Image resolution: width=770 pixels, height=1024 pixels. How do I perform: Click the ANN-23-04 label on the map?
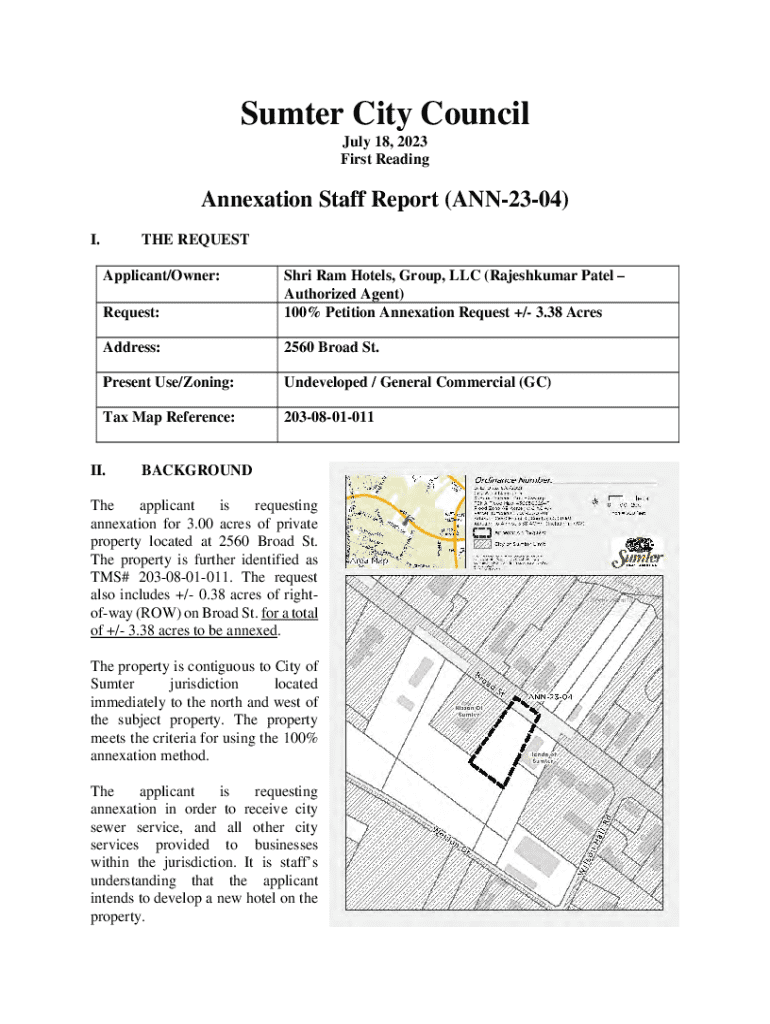pyautogui.click(x=550, y=695)
